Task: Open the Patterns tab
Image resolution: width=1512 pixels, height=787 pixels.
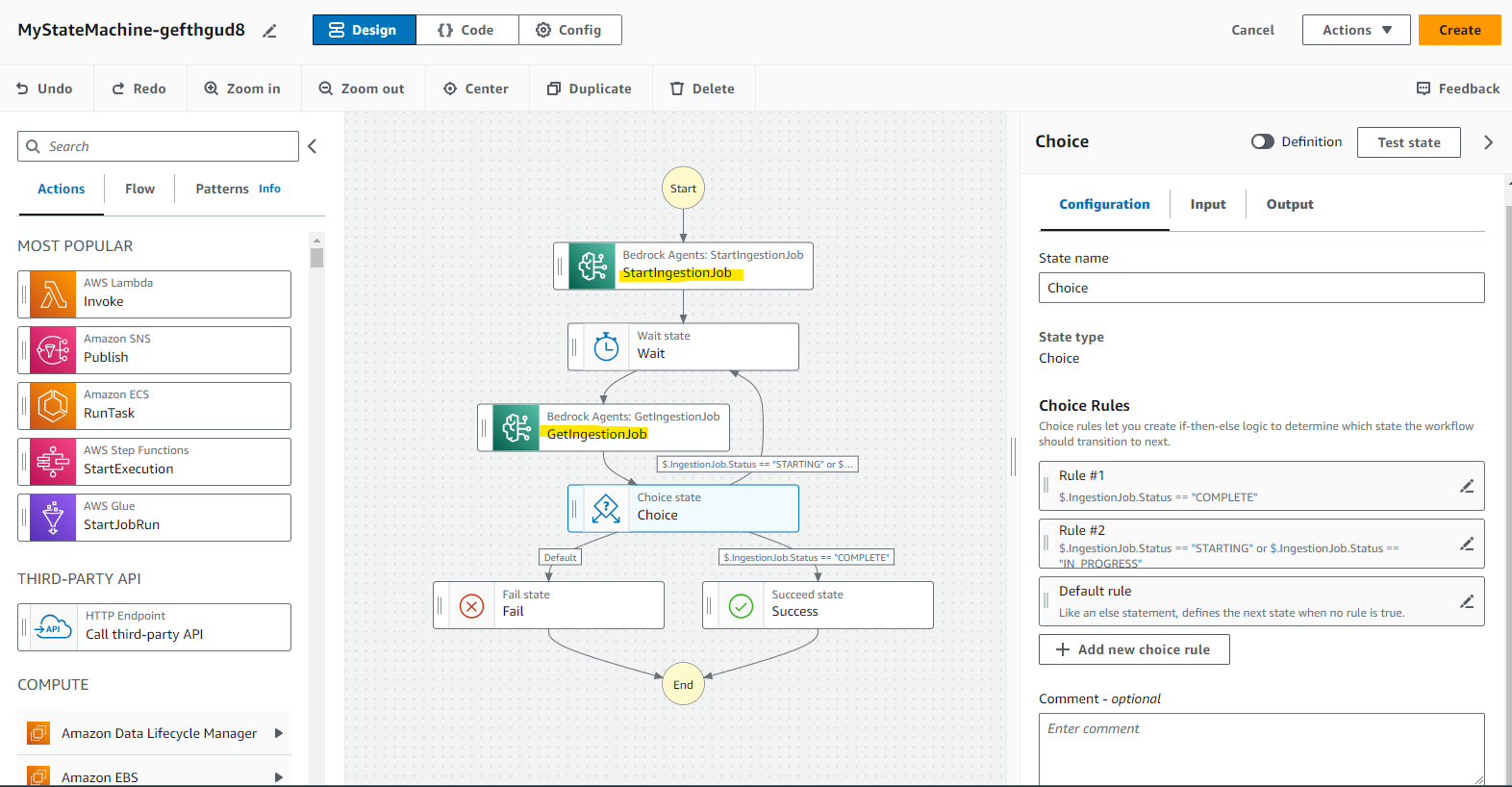Action: [x=222, y=189]
